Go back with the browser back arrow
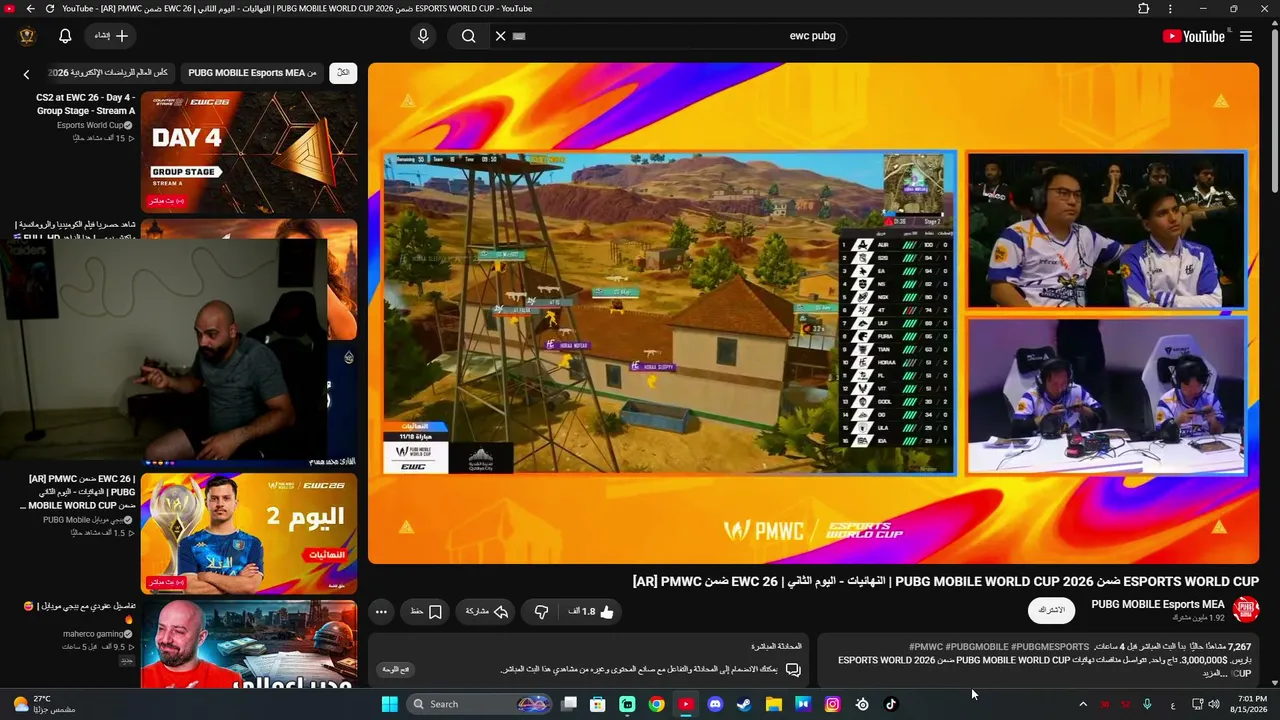 click(30, 9)
